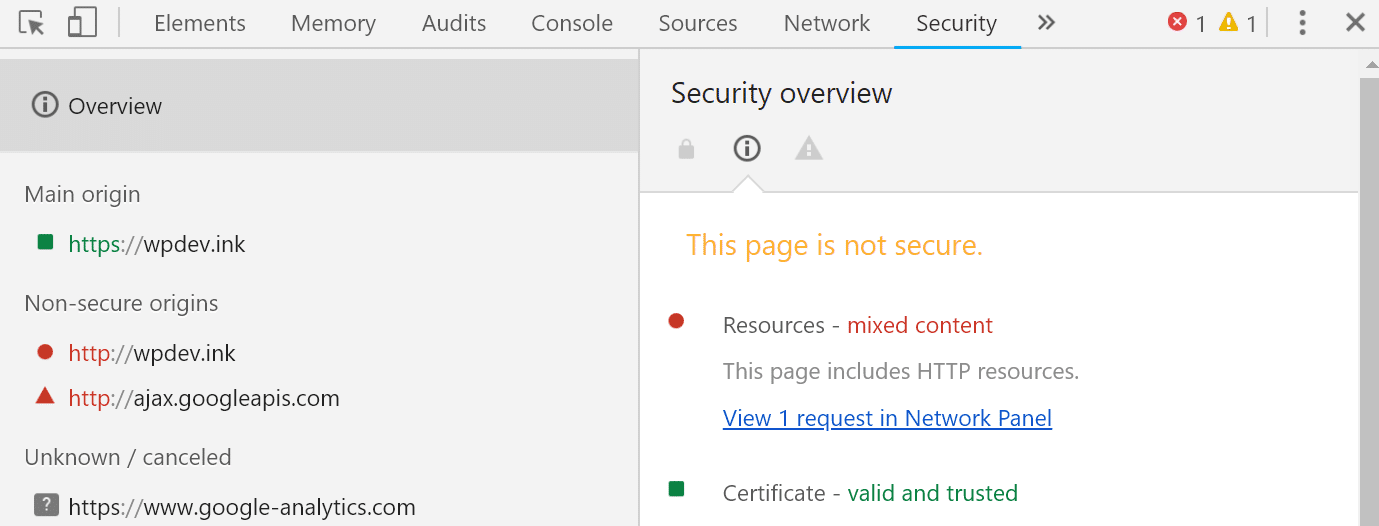Click the Main origin heading
This screenshot has width=1379, height=526.
[x=82, y=194]
